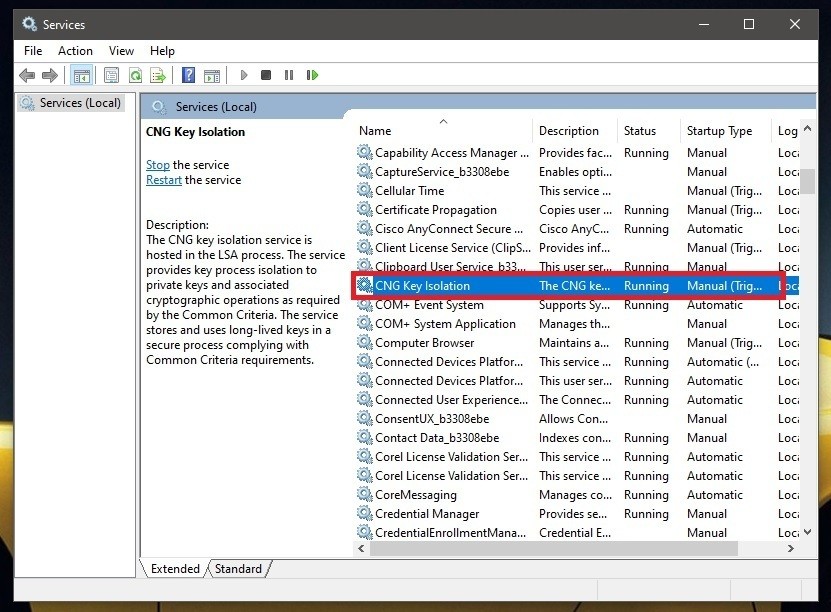Click the horizontal scrollbar right arrow
This screenshot has width=831, height=612.
(791, 549)
